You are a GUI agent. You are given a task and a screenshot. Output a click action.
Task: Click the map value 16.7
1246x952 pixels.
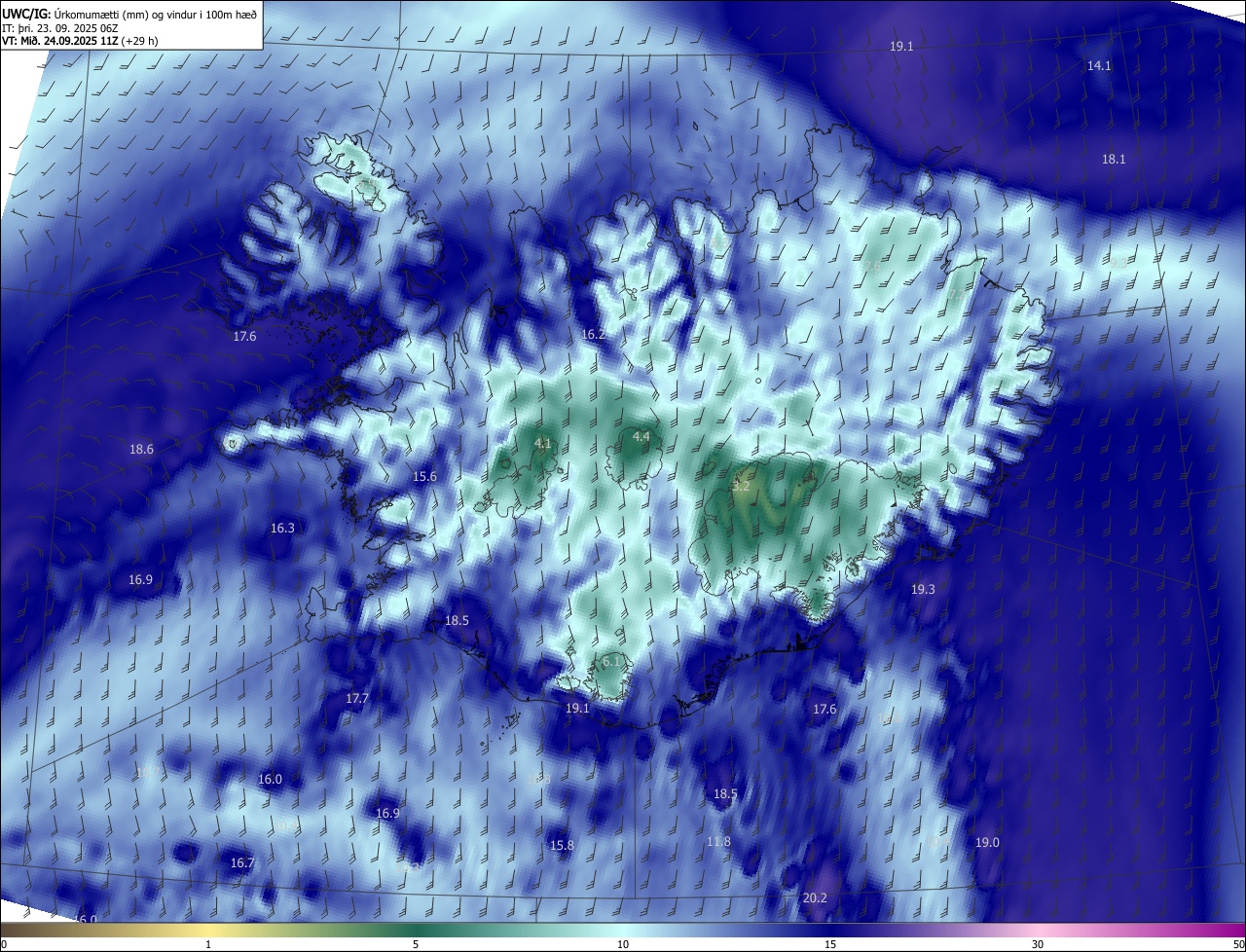tap(241, 862)
